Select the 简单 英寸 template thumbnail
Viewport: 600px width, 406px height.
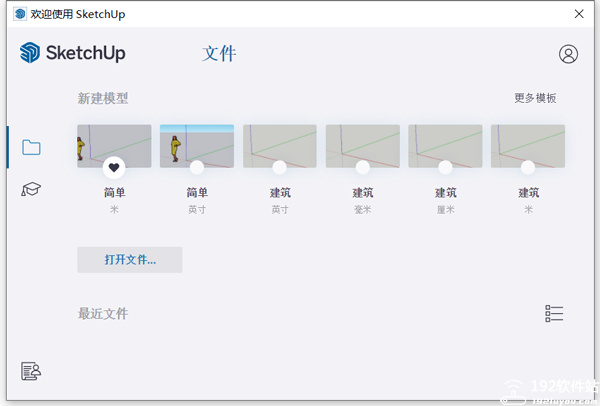pos(197,146)
